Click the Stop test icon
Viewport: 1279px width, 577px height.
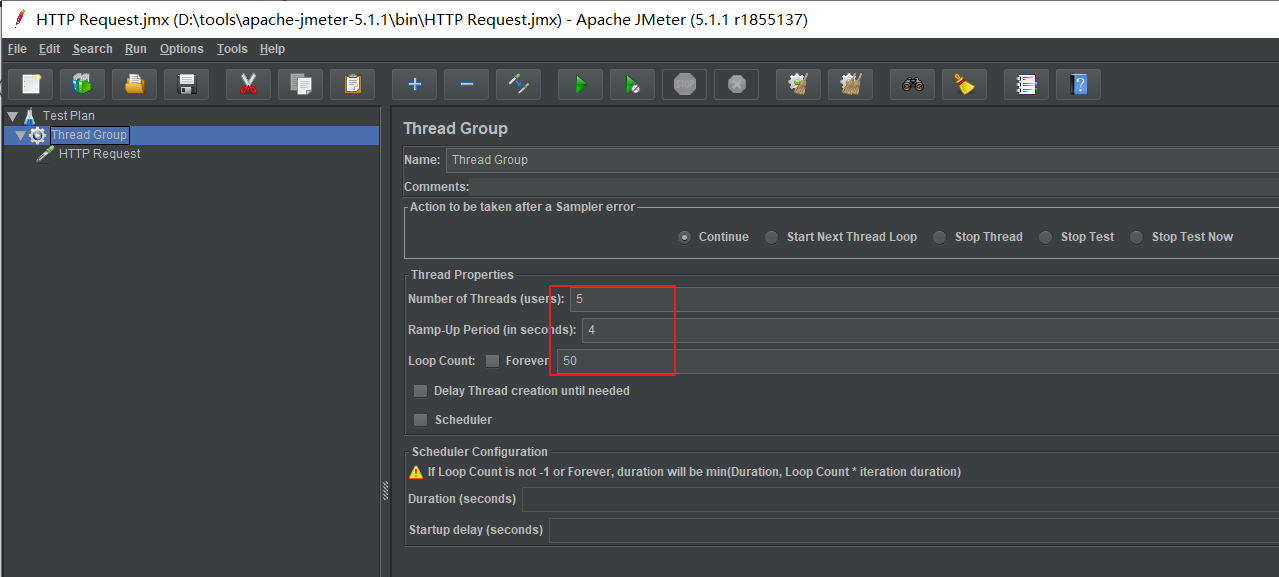[x=684, y=84]
